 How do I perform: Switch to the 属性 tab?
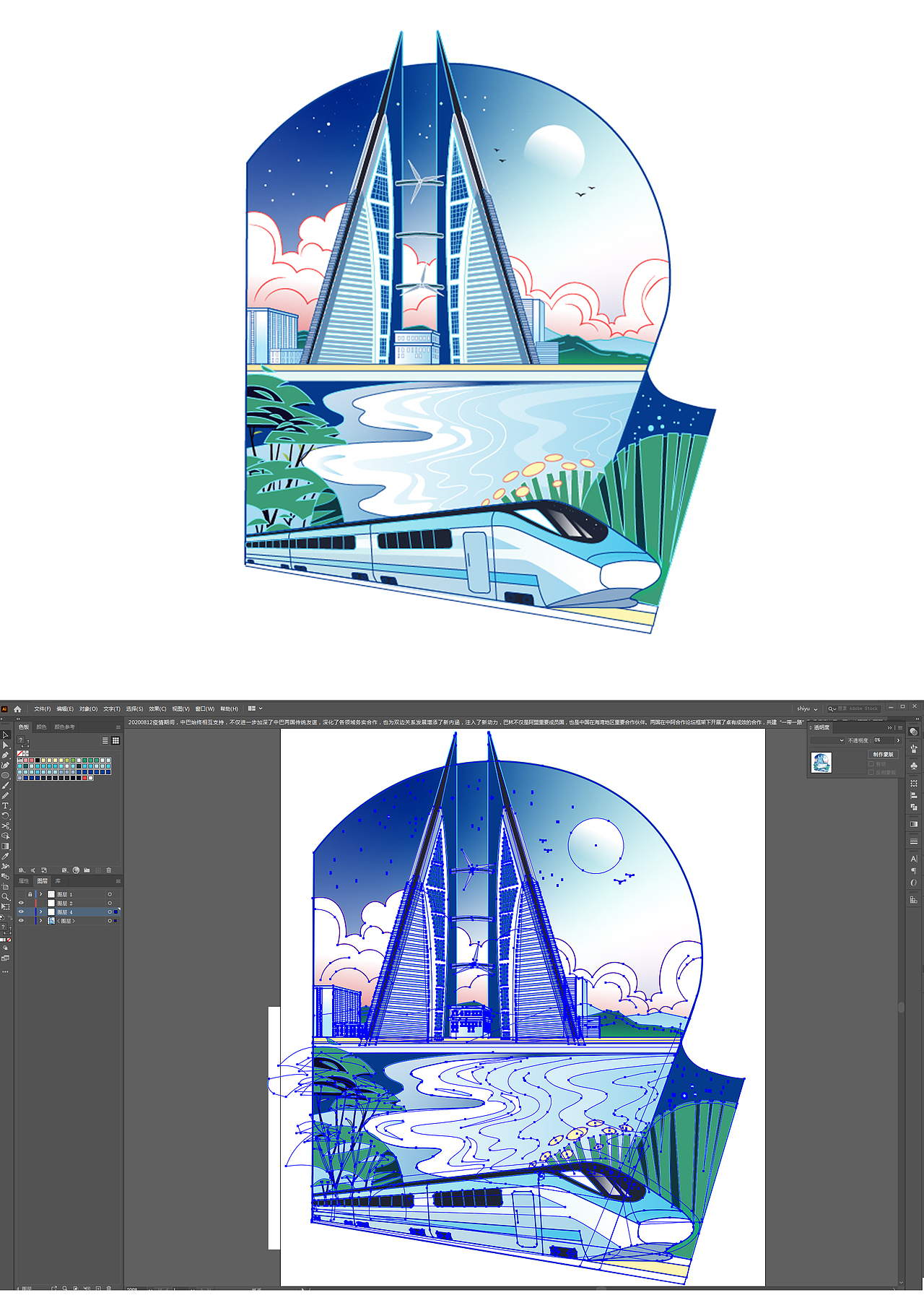[x=24, y=881]
